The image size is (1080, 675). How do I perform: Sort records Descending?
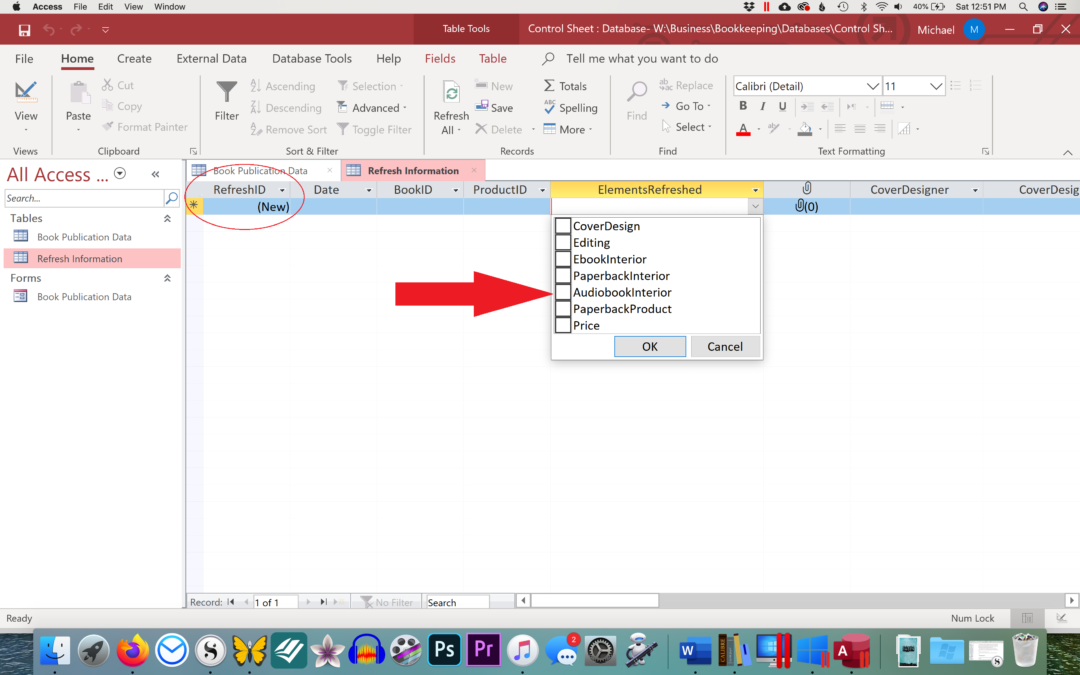click(285, 108)
